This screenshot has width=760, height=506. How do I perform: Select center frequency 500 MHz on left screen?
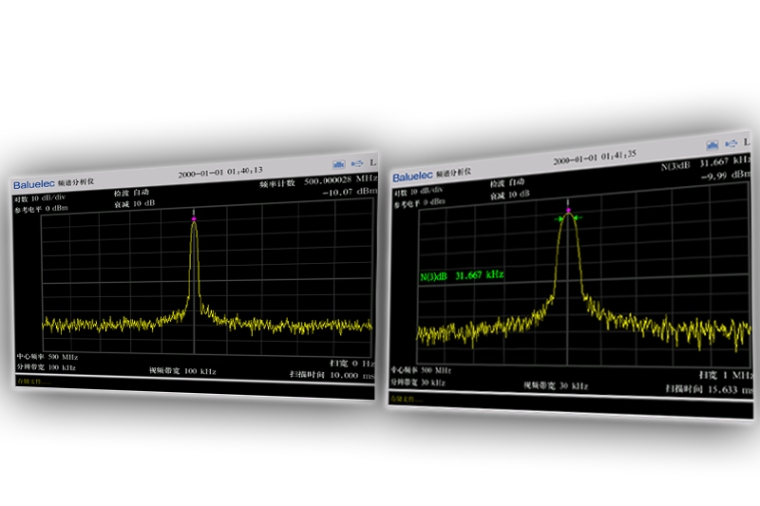pos(48,356)
